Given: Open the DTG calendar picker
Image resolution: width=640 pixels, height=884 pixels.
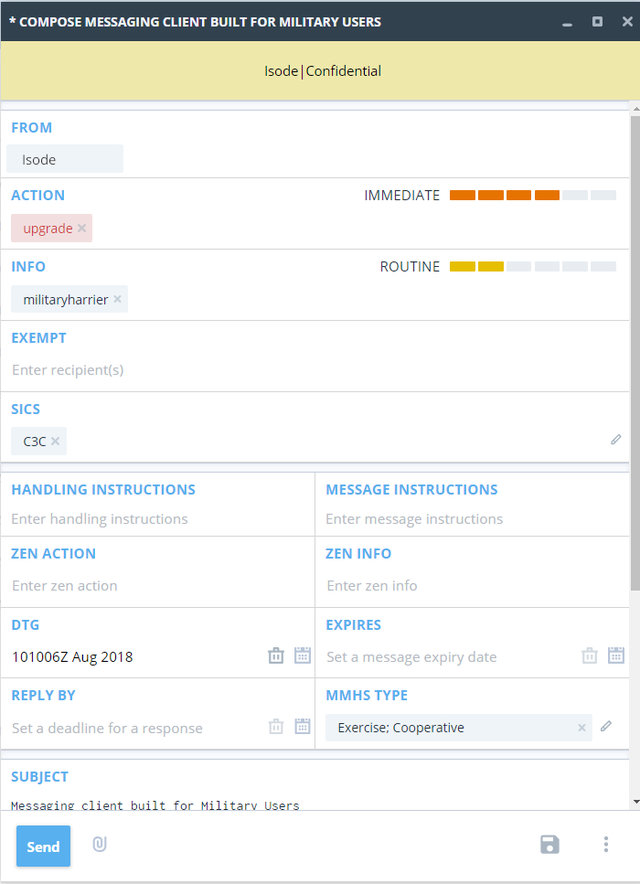Looking at the screenshot, I should pyautogui.click(x=303, y=656).
